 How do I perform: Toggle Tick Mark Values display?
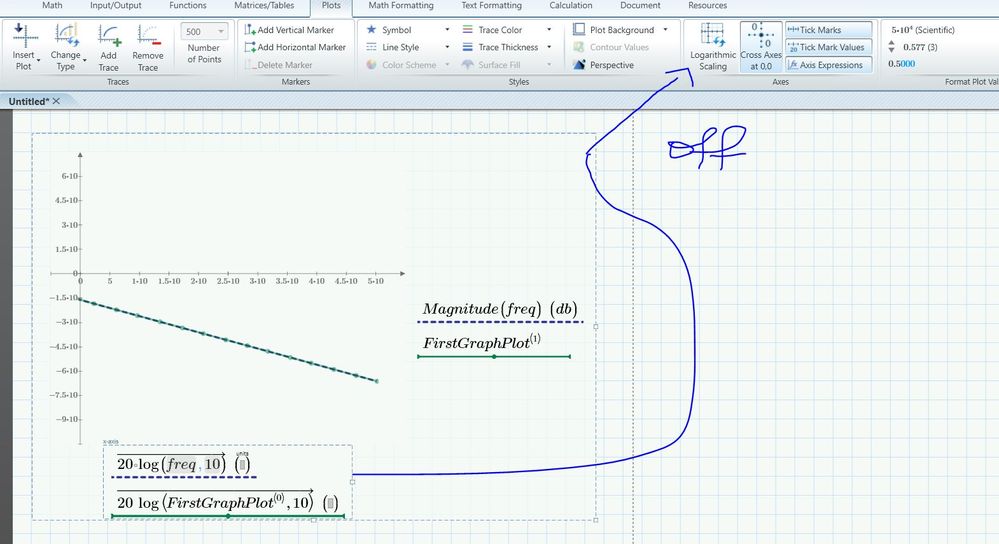829,47
